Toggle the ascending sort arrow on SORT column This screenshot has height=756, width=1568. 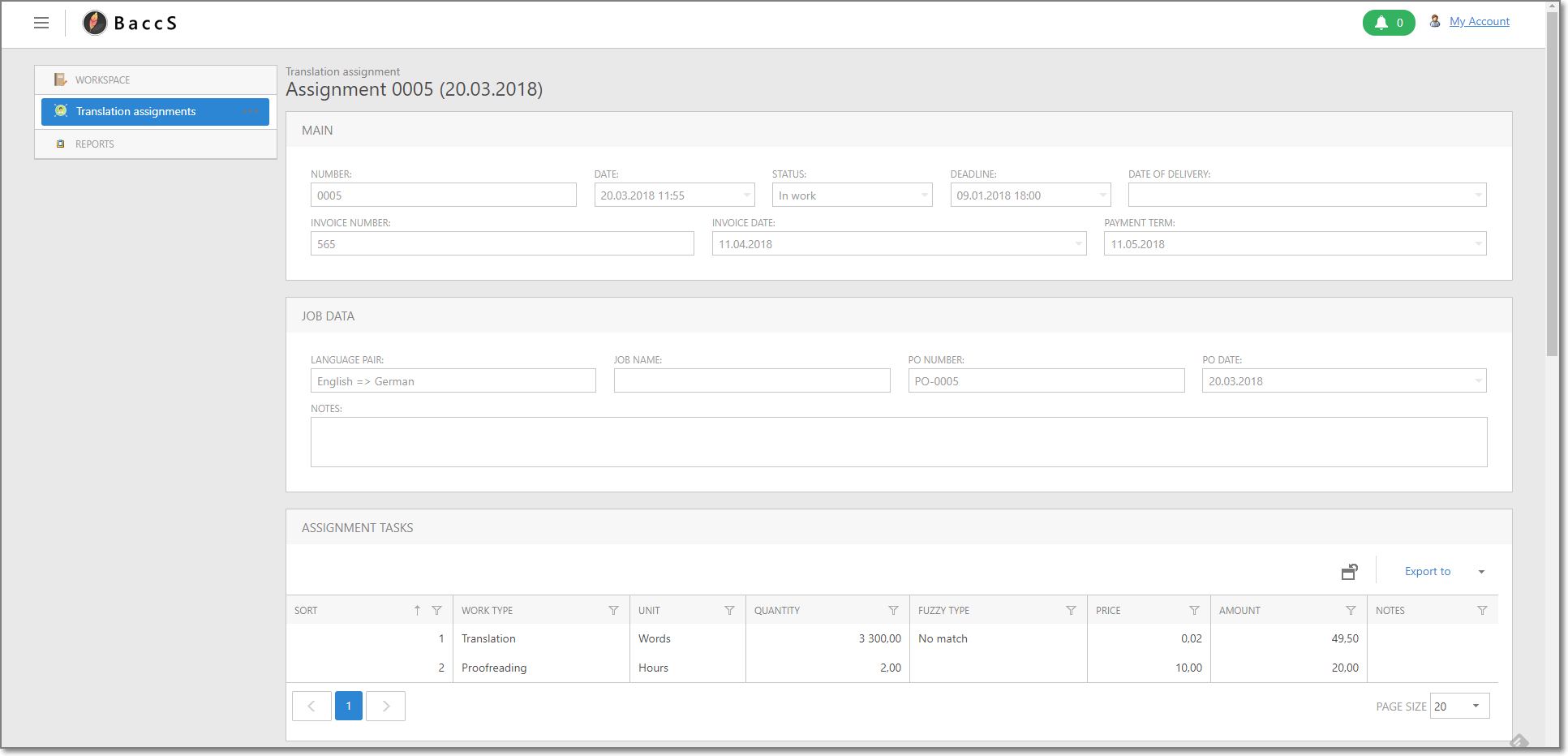(x=417, y=610)
